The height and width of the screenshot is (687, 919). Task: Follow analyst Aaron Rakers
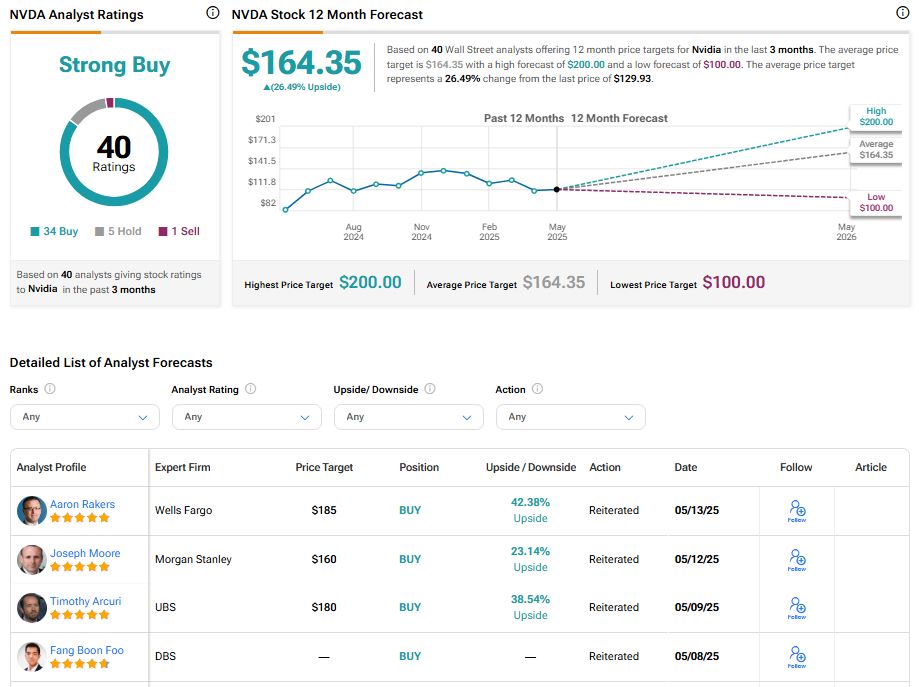coord(797,511)
